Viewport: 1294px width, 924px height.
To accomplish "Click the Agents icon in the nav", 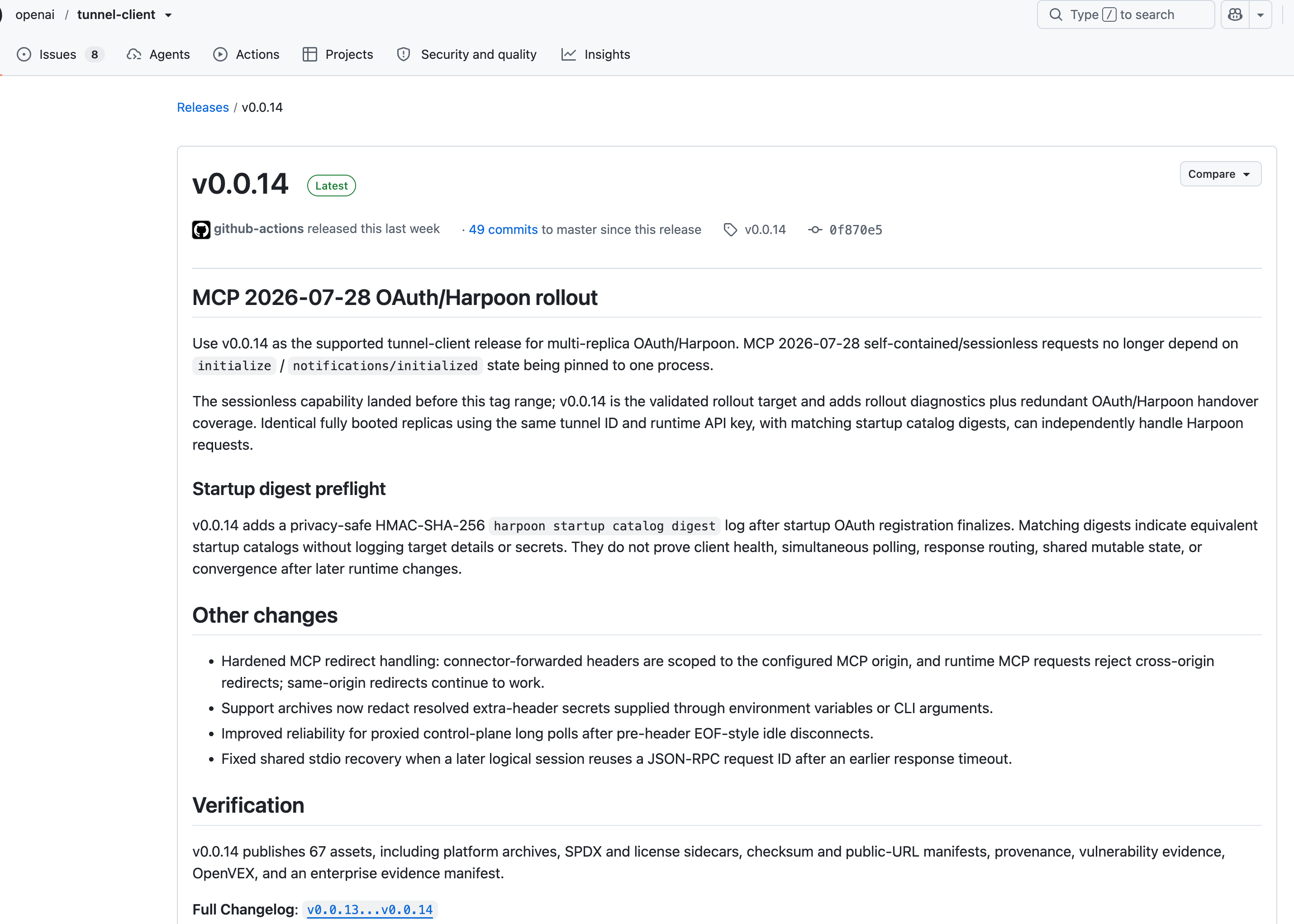I will tap(133, 55).
